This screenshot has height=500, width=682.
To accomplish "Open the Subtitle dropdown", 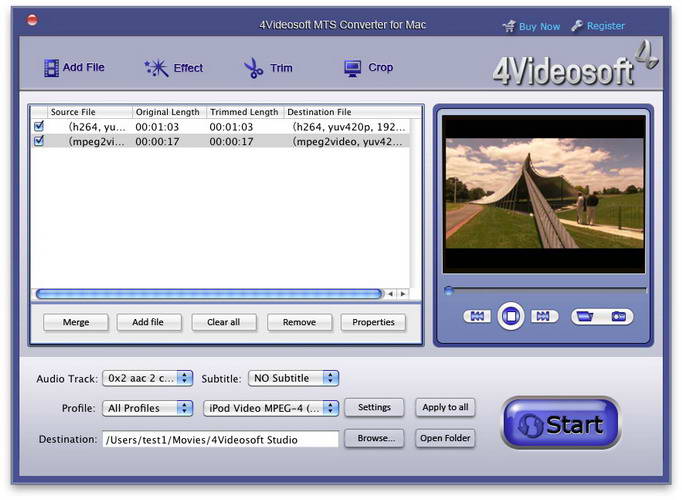I will click(x=293, y=378).
